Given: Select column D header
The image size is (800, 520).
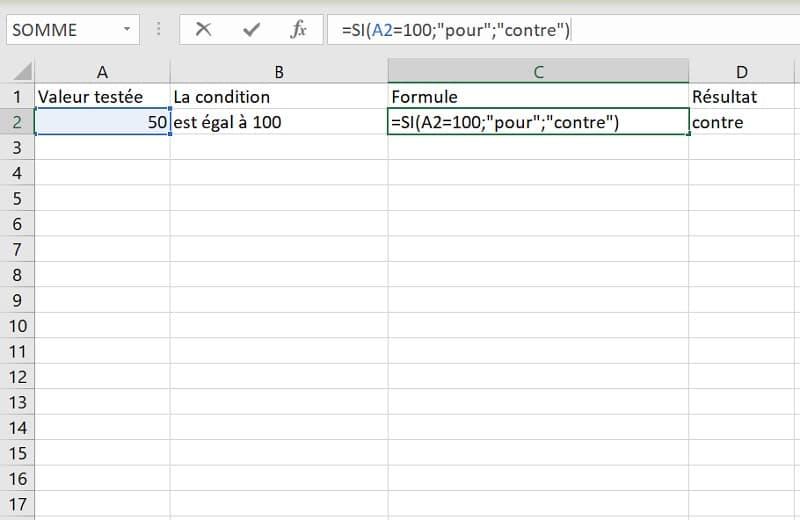Looking at the screenshot, I should tap(741, 71).
